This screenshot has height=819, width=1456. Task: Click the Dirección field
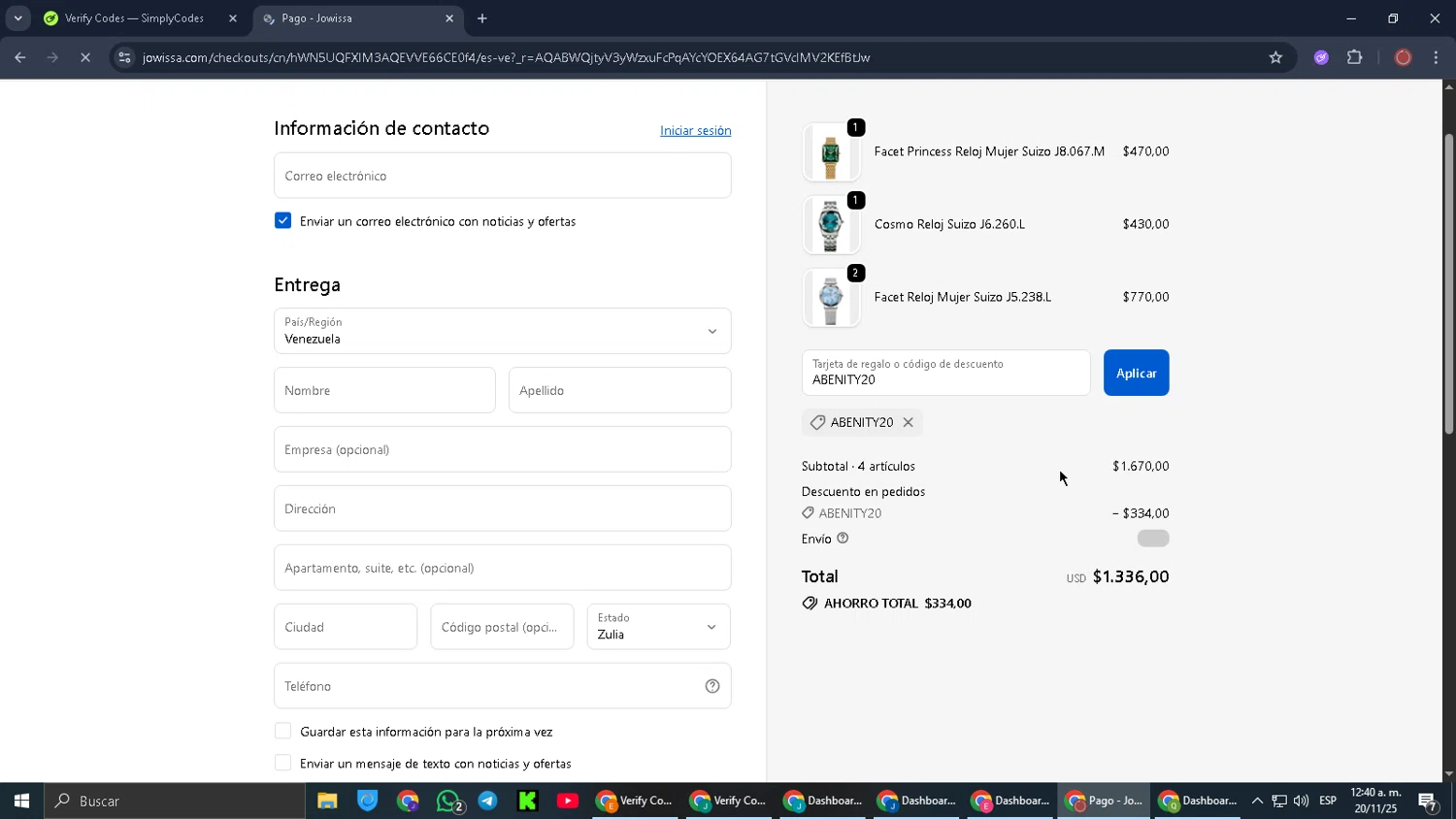tap(503, 508)
